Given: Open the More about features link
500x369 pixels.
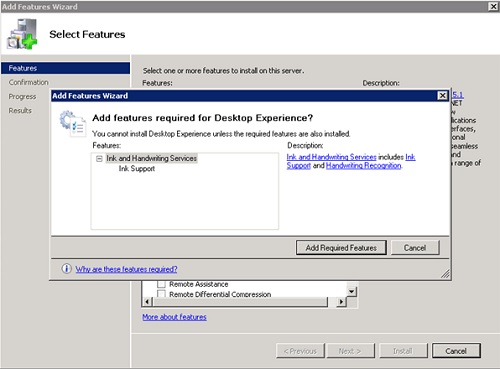Looking at the screenshot, I should tap(174, 317).
